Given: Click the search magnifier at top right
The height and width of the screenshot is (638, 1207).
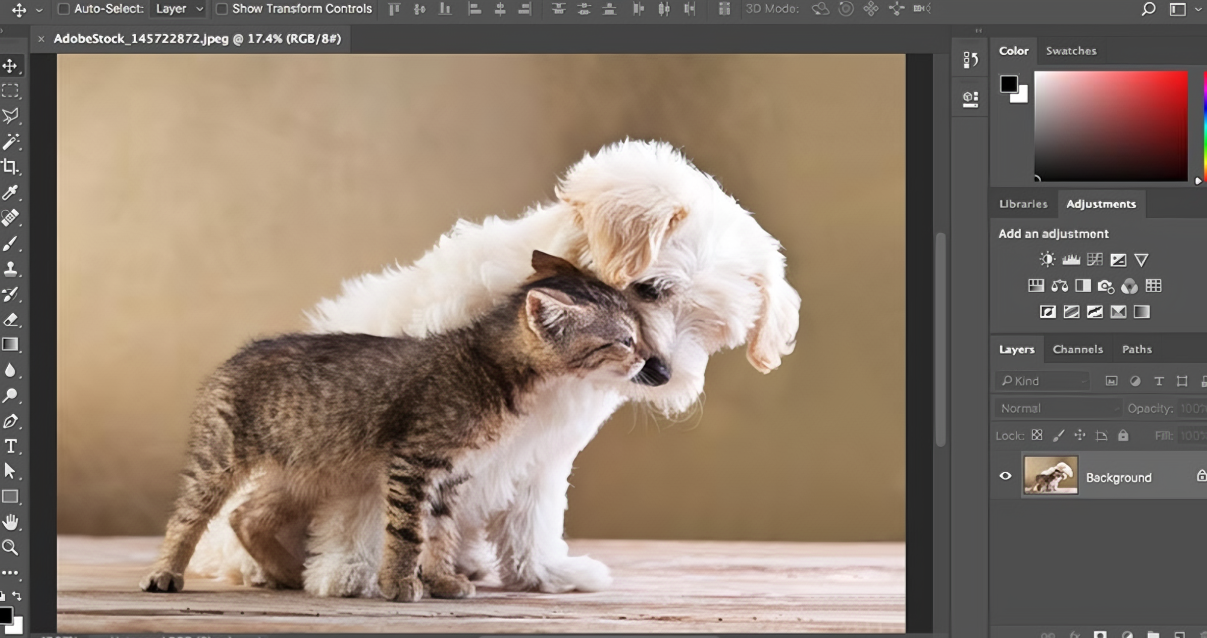Looking at the screenshot, I should point(1150,9).
